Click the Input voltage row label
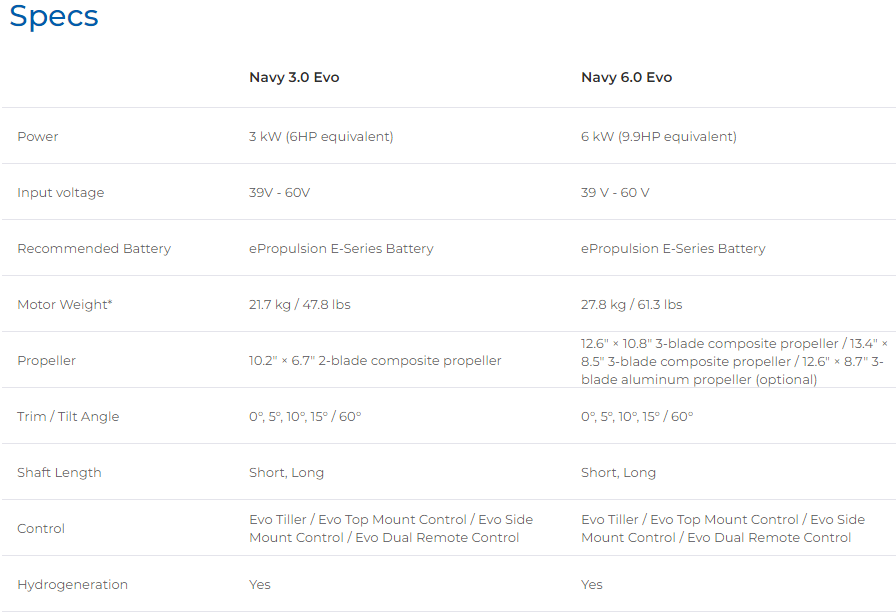This screenshot has width=896, height=612. (x=60, y=192)
